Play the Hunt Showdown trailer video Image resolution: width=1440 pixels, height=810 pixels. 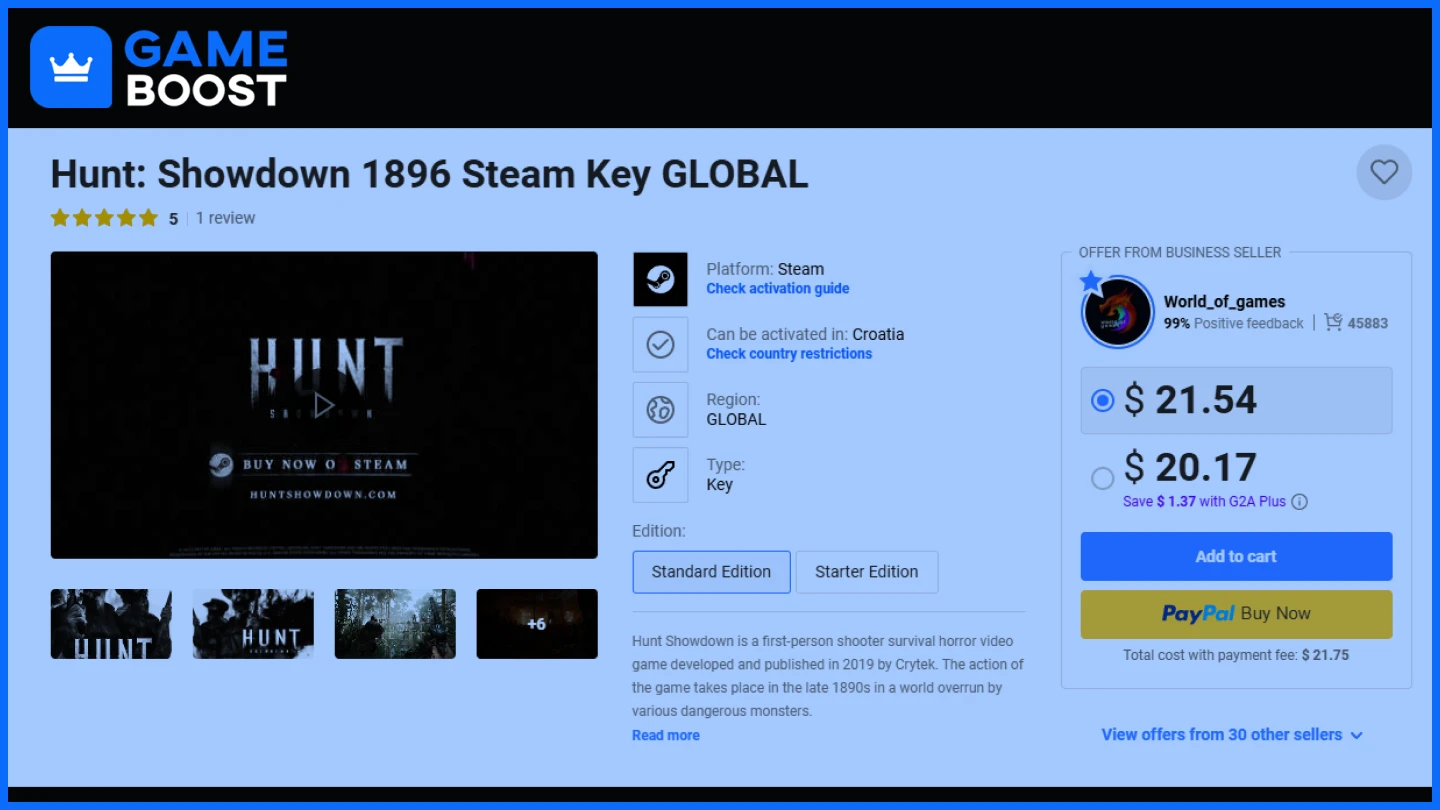tap(324, 405)
